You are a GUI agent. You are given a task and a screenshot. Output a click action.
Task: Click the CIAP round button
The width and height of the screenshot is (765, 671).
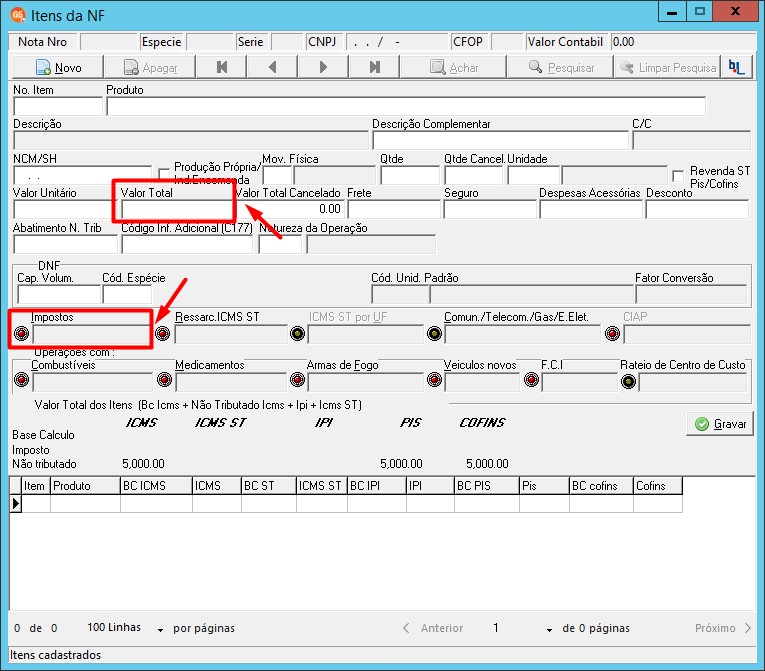coord(613,334)
